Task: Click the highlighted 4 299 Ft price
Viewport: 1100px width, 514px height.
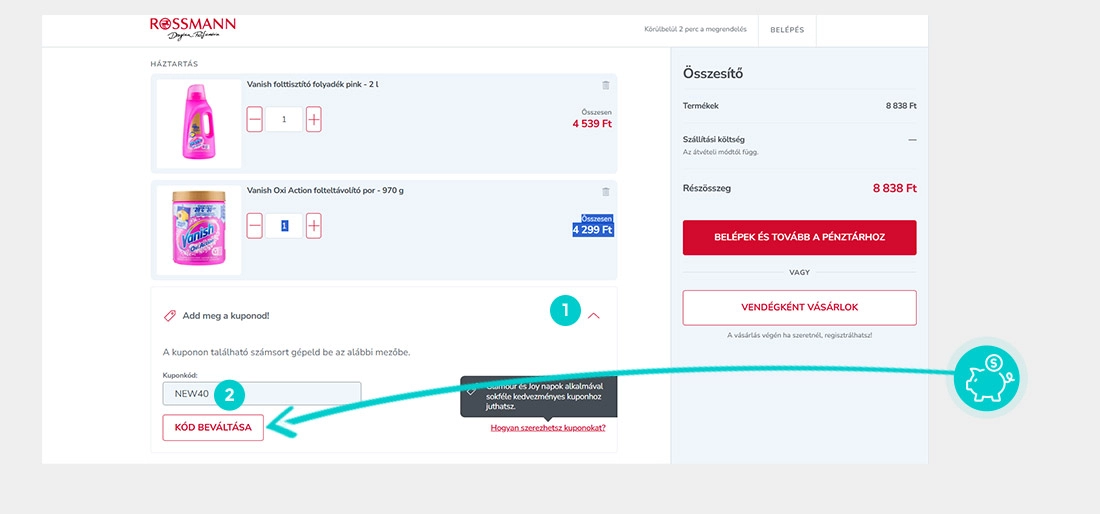Action: [x=593, y=229]
